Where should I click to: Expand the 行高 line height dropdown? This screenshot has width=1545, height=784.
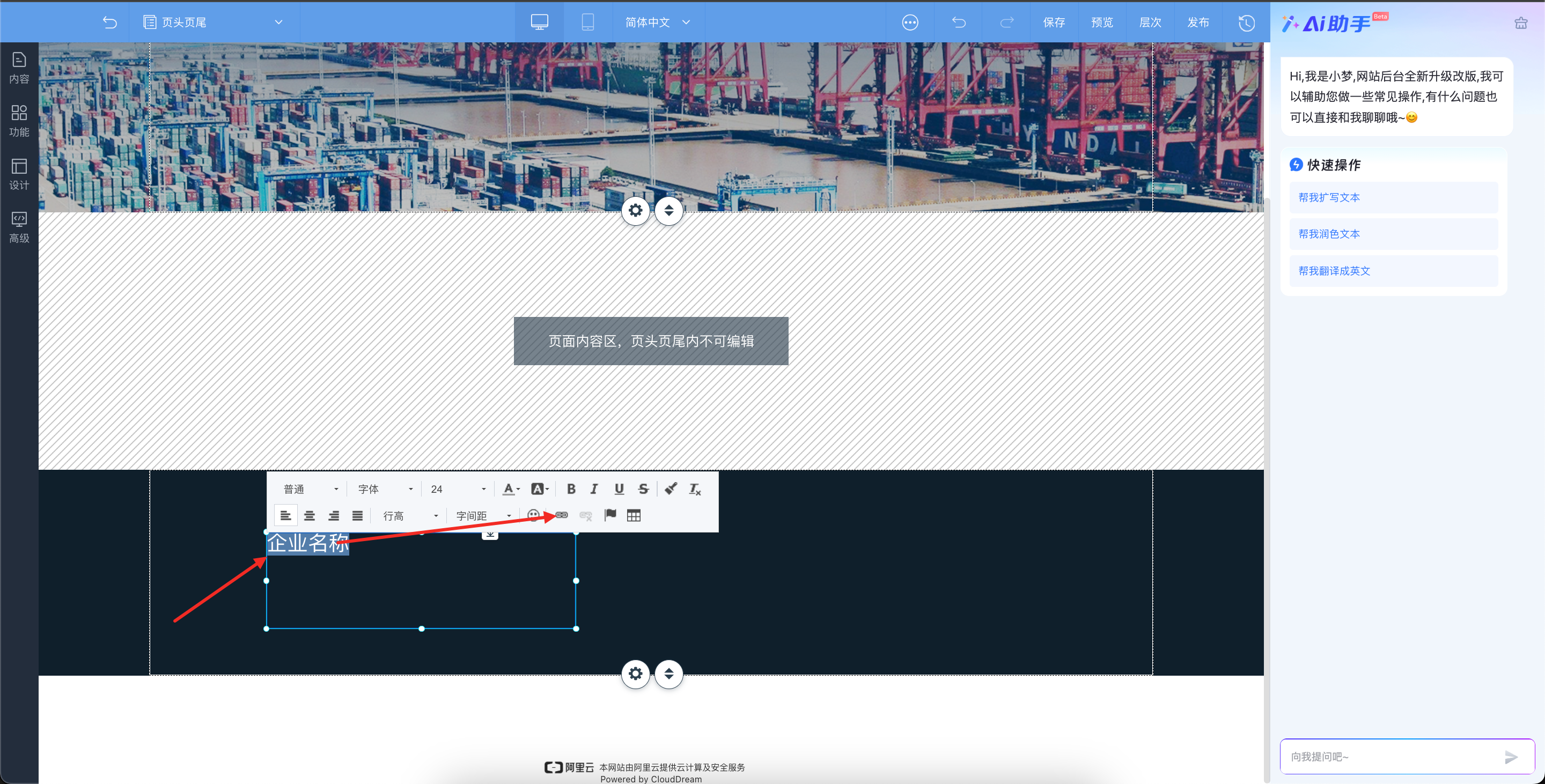click(x=410, y=515)
